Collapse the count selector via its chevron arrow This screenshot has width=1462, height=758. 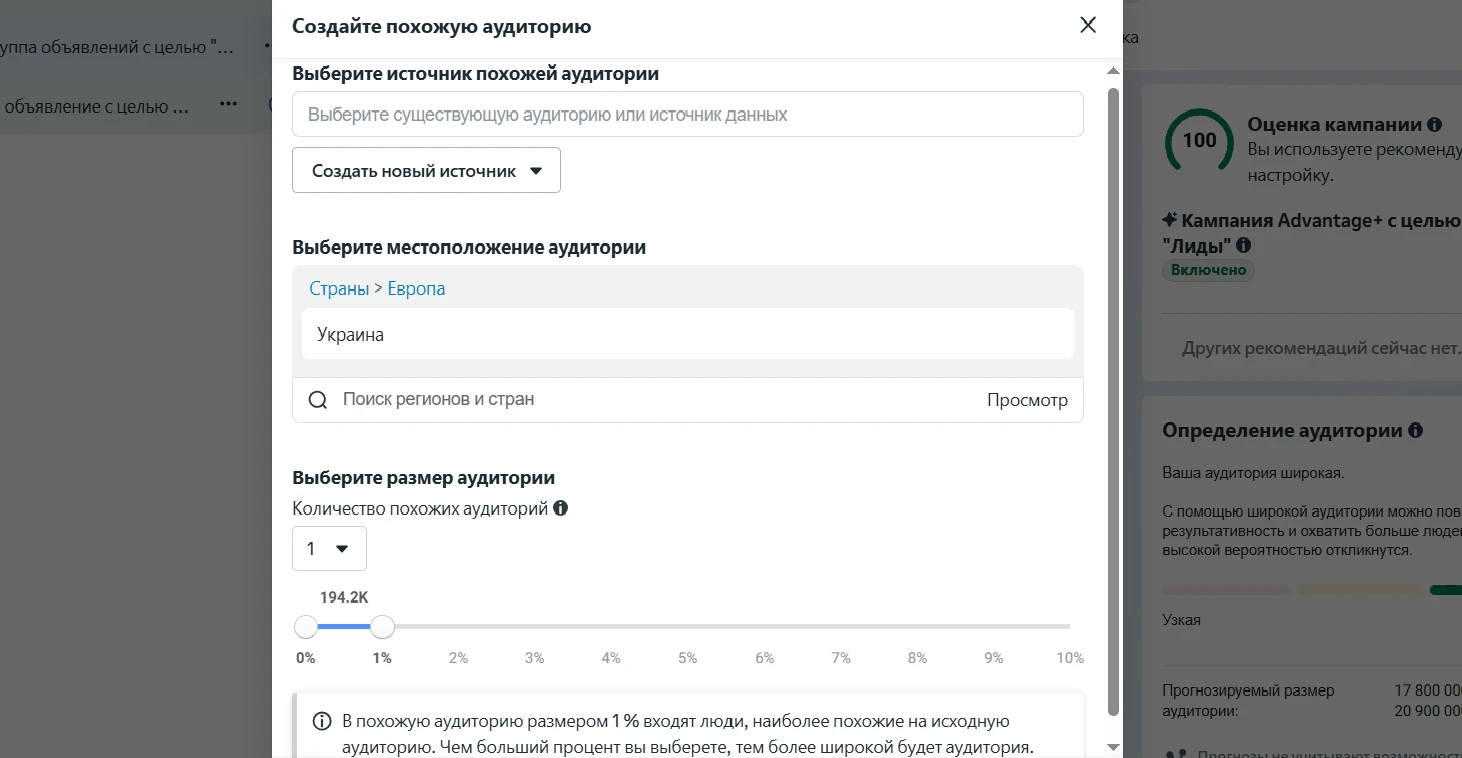pos(342,548)
